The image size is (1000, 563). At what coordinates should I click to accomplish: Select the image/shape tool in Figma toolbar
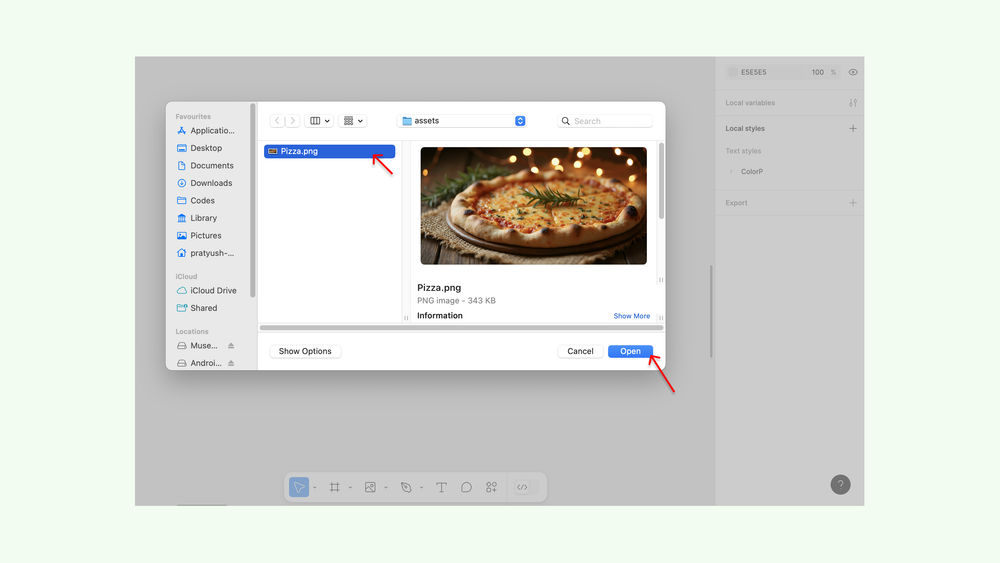370,487
